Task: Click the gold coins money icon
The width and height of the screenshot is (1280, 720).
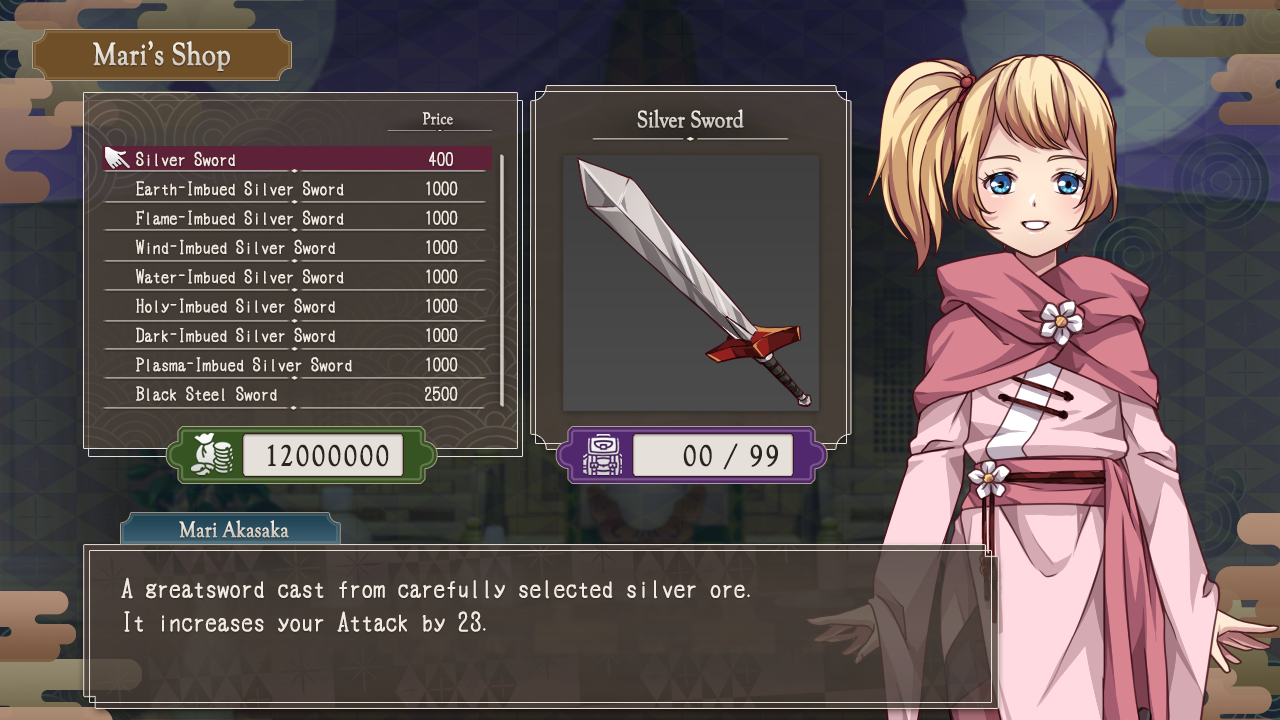Action: (x=211, y=456)
